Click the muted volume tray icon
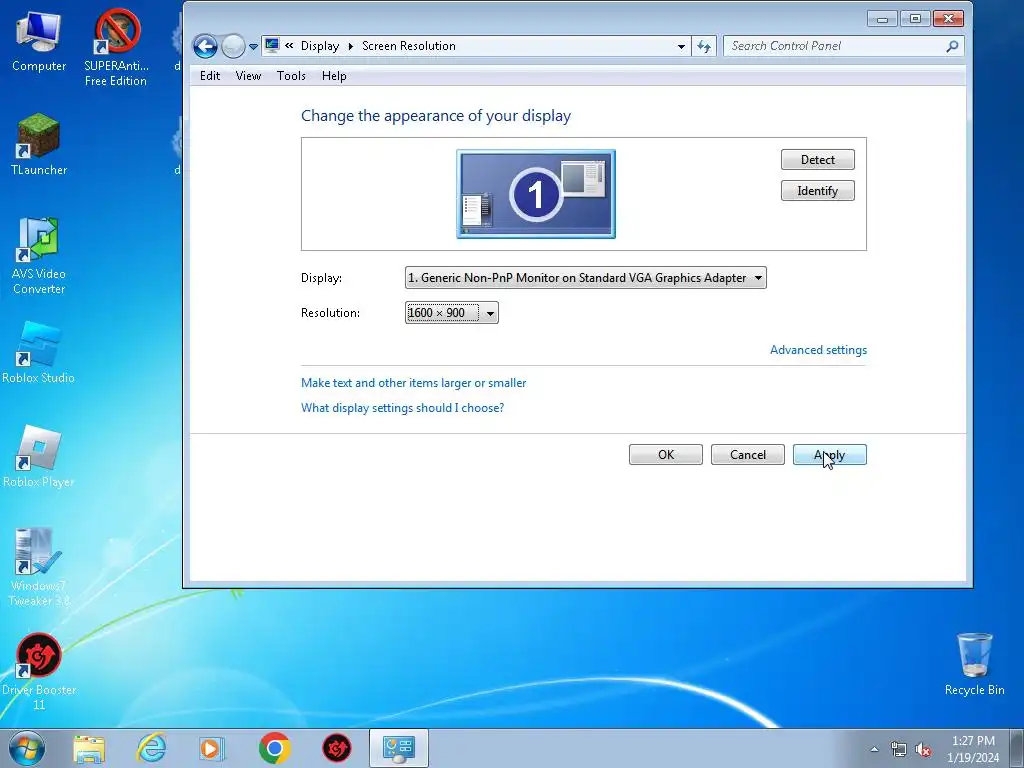Image resolution: width=1024 pixels, height=768 pixels. 923,749
